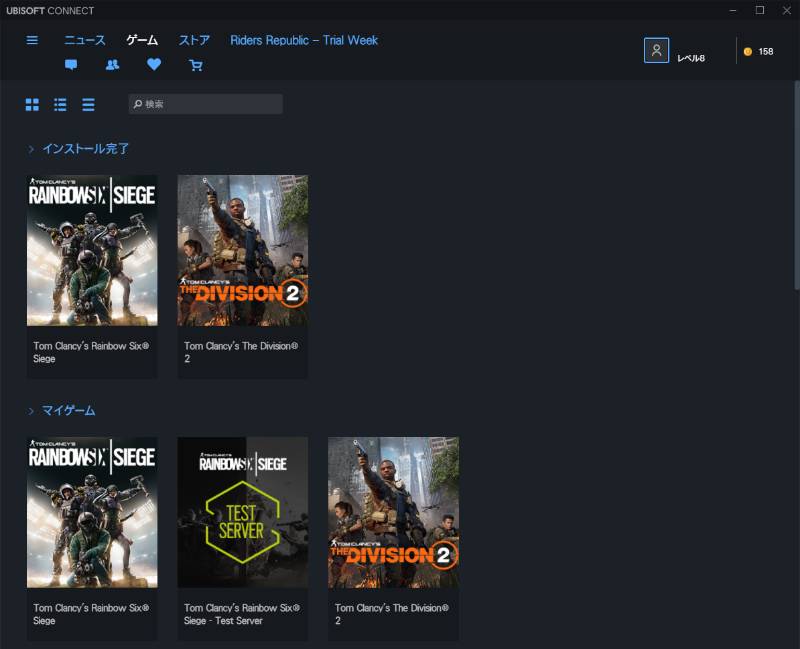The height and width of the screenshot is (649, 800).
Task: Click the レベル8 profile level text
Action: [x=691, y=58]
